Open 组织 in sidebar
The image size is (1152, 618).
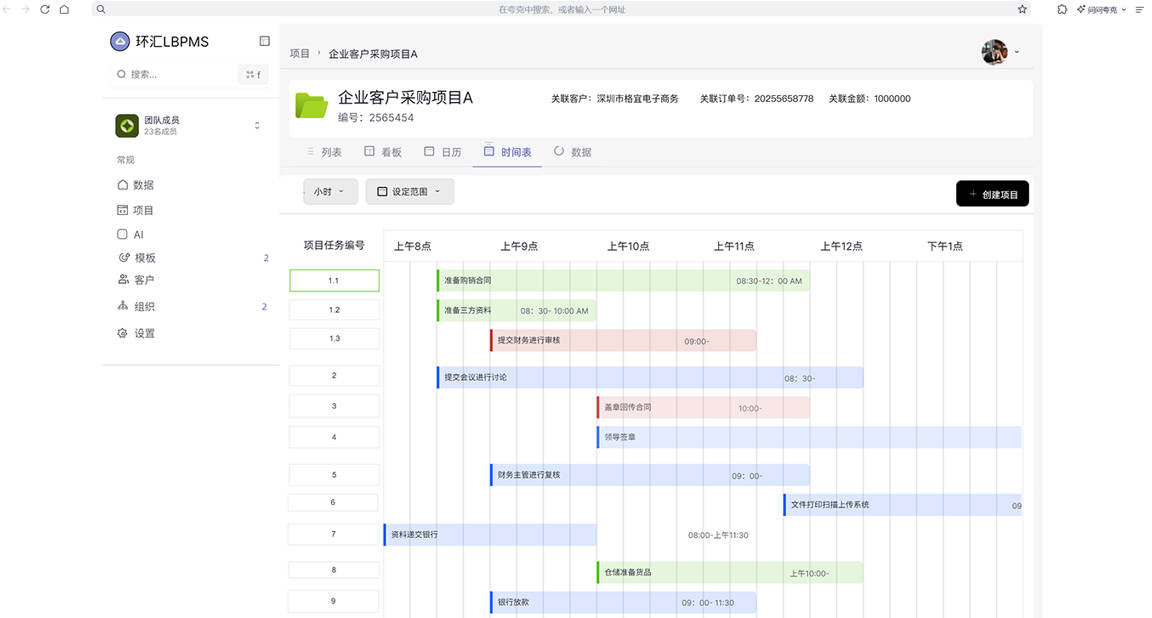(137, 306)
